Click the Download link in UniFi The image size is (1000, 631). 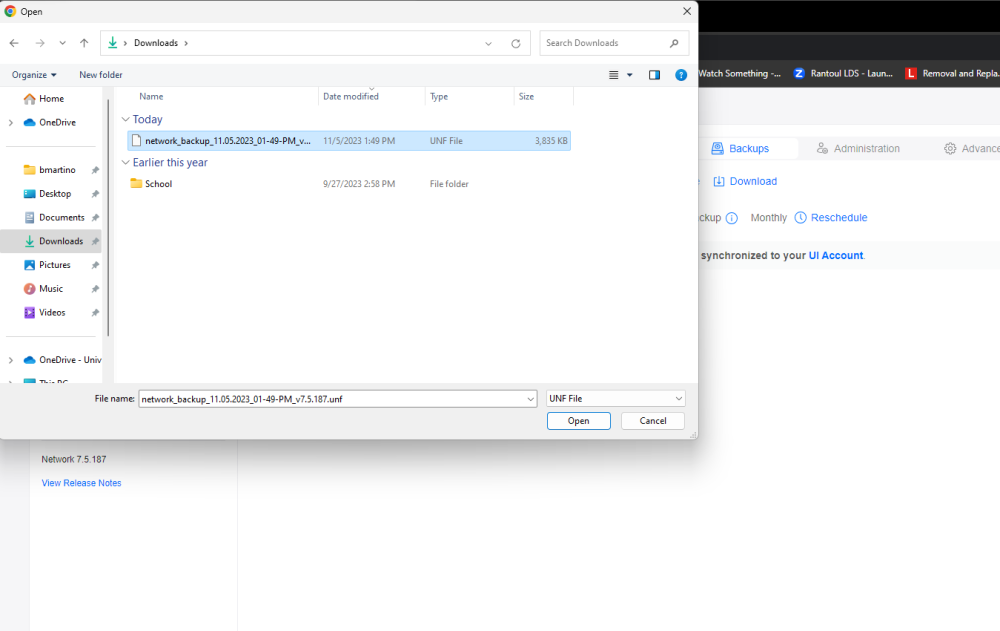point(745,181)
